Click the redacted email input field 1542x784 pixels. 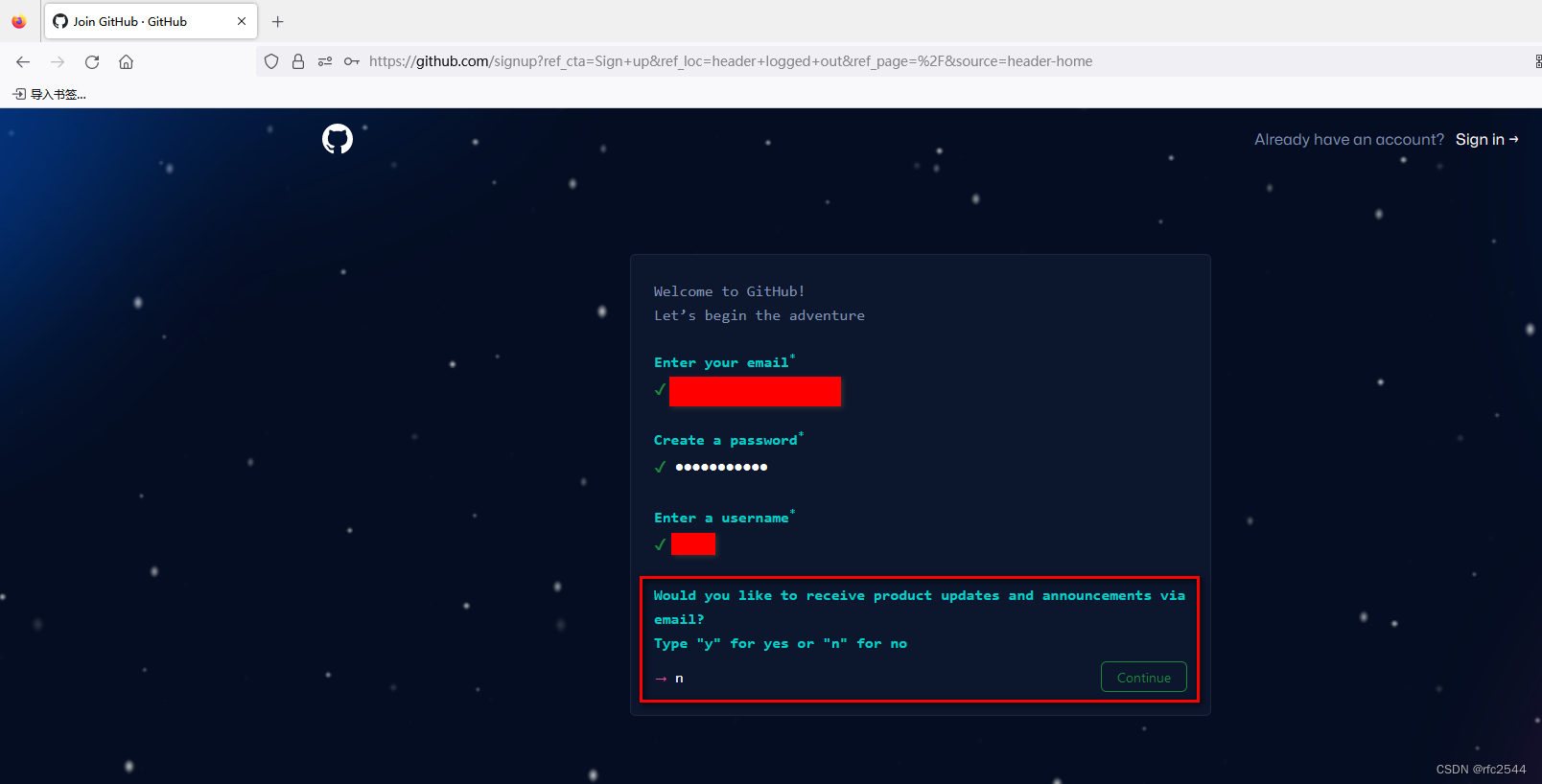tap(756, 391)
